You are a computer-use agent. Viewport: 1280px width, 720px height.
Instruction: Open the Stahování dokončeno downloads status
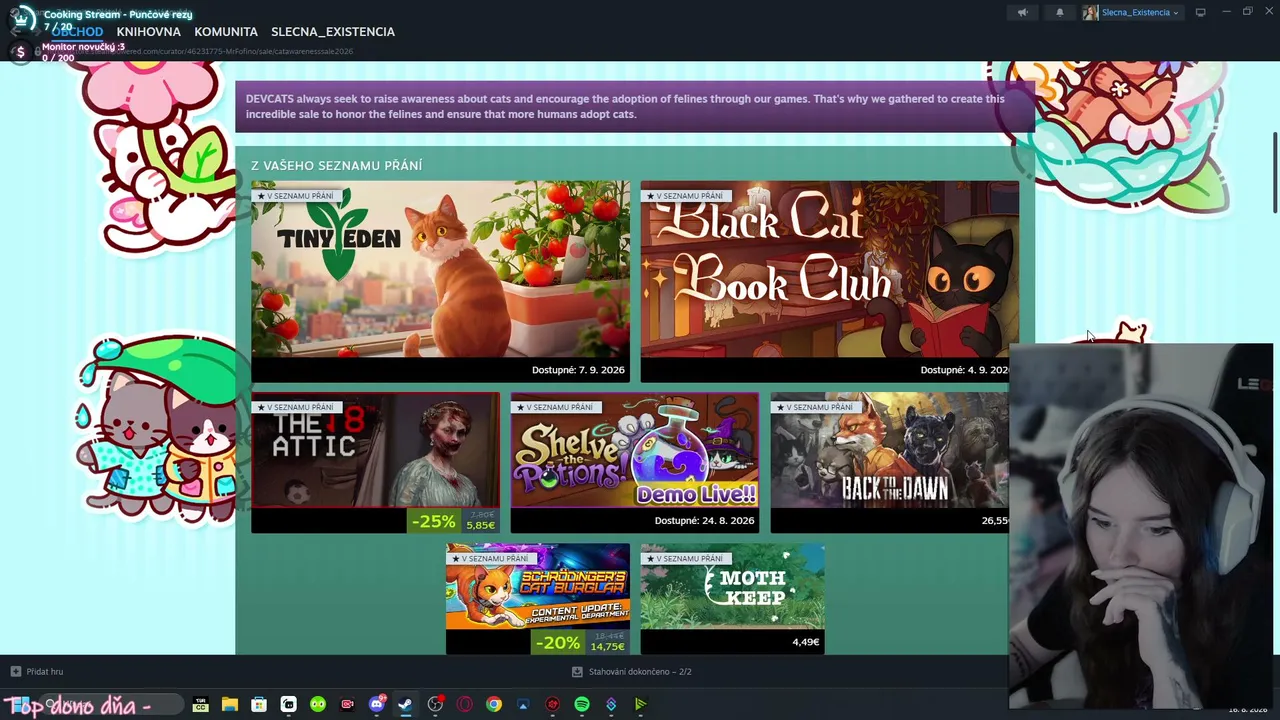(x=631, y=672)
